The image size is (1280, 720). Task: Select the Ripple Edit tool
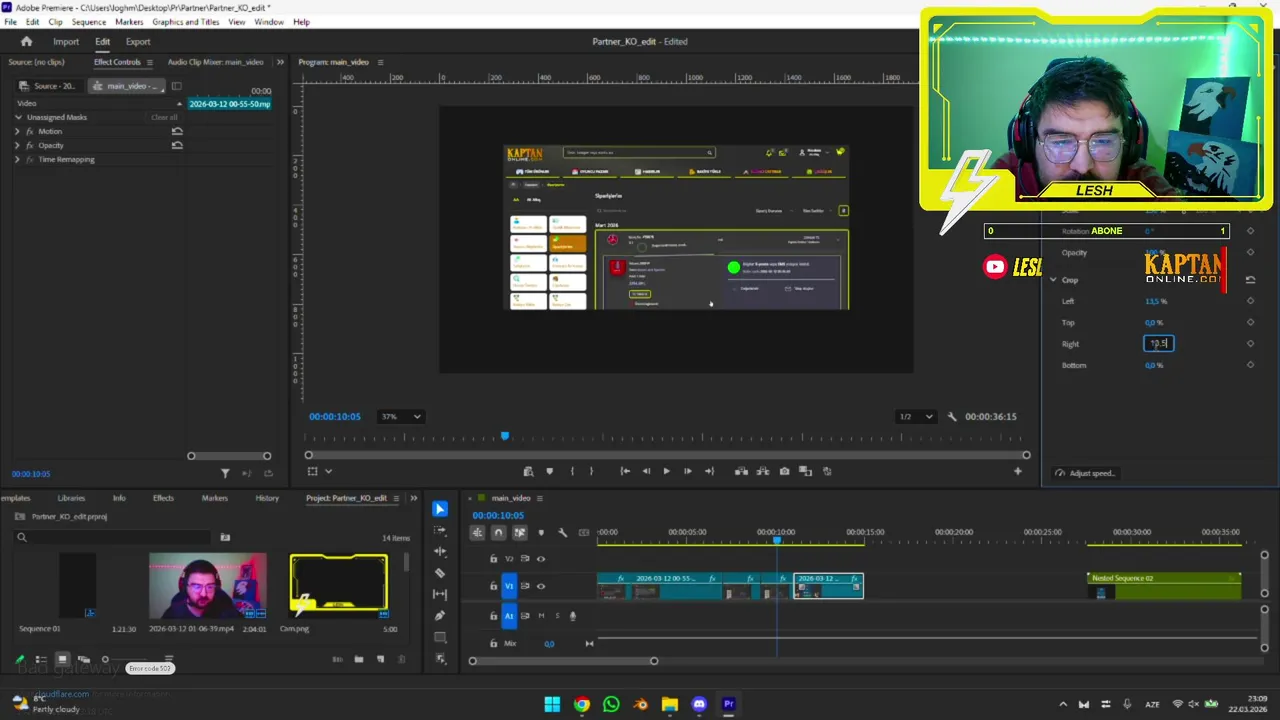tap(440, 552)
